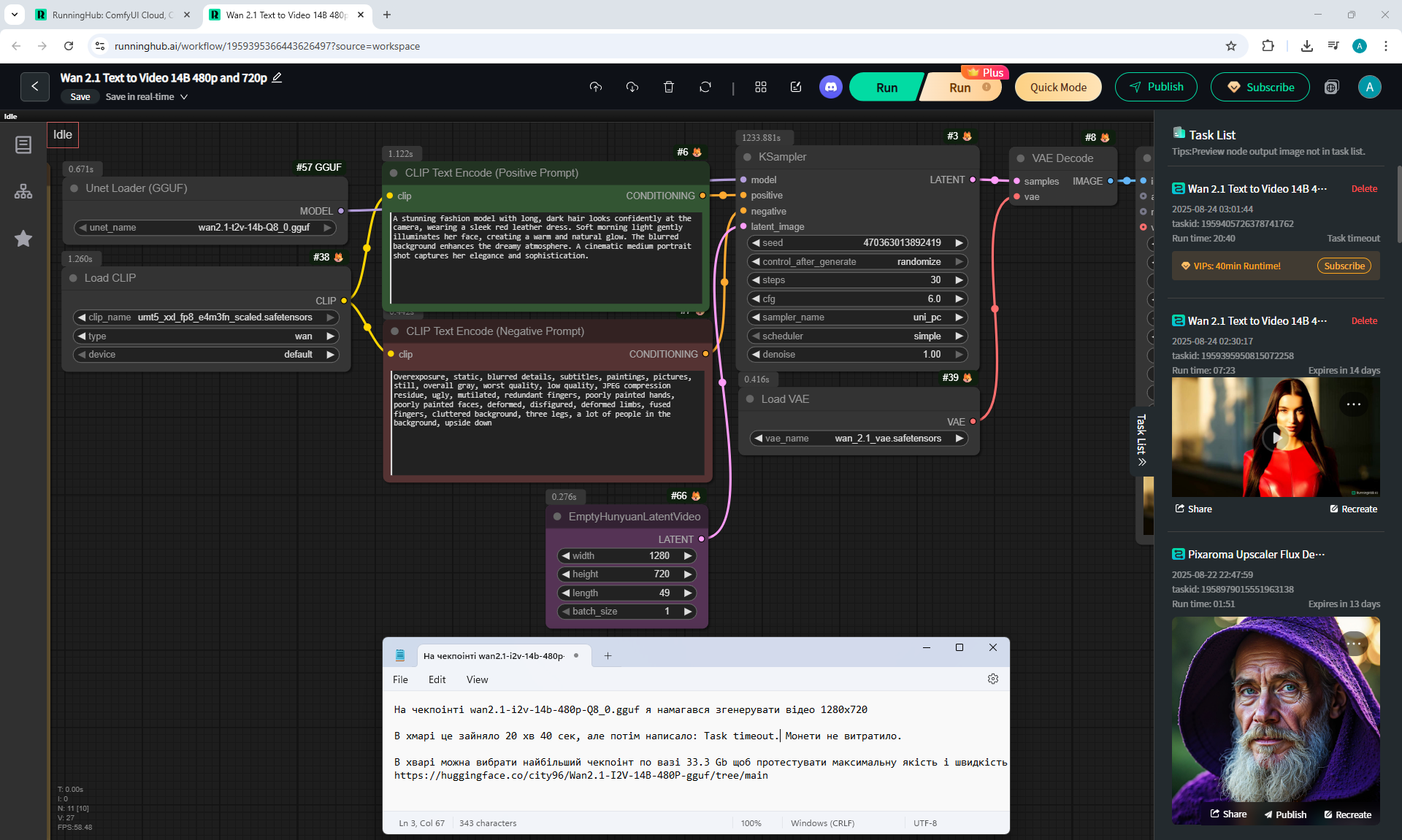Increase steps value with right arrow
Screen dimensions: 1402x840
pyautogui.click(x=959, y=280)
